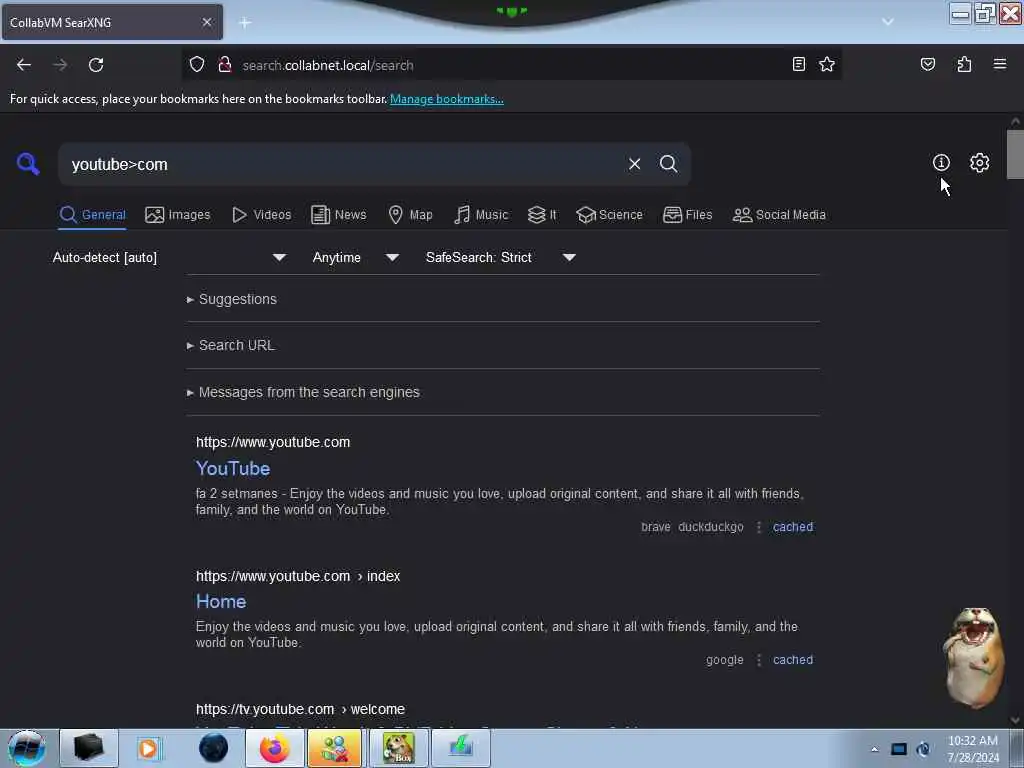Open Firefox application menu
The width and height of the screenshot is (1024, 768).
(x=999, y=64)
